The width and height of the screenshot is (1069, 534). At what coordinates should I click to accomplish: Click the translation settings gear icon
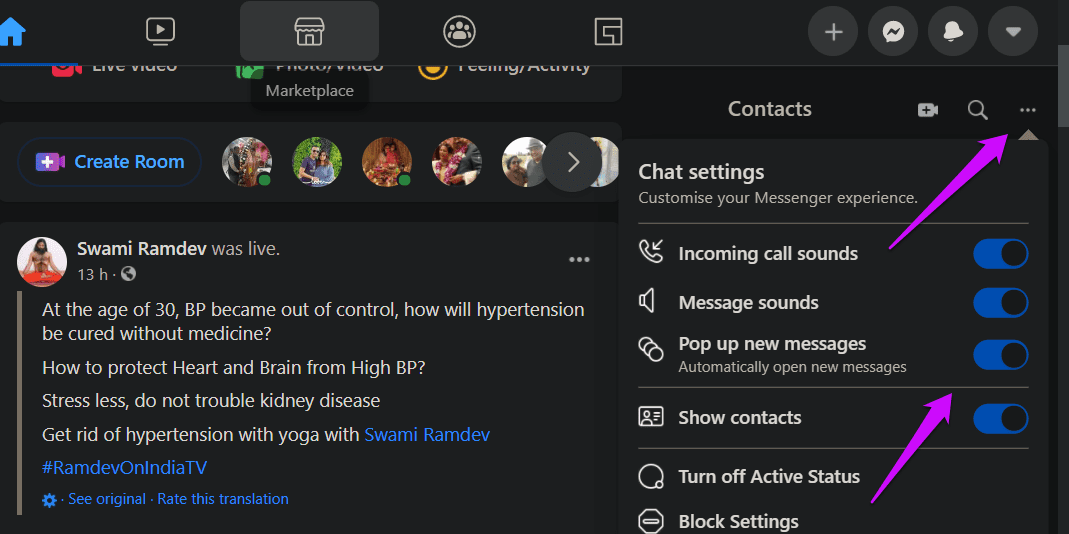coord(50,501)
